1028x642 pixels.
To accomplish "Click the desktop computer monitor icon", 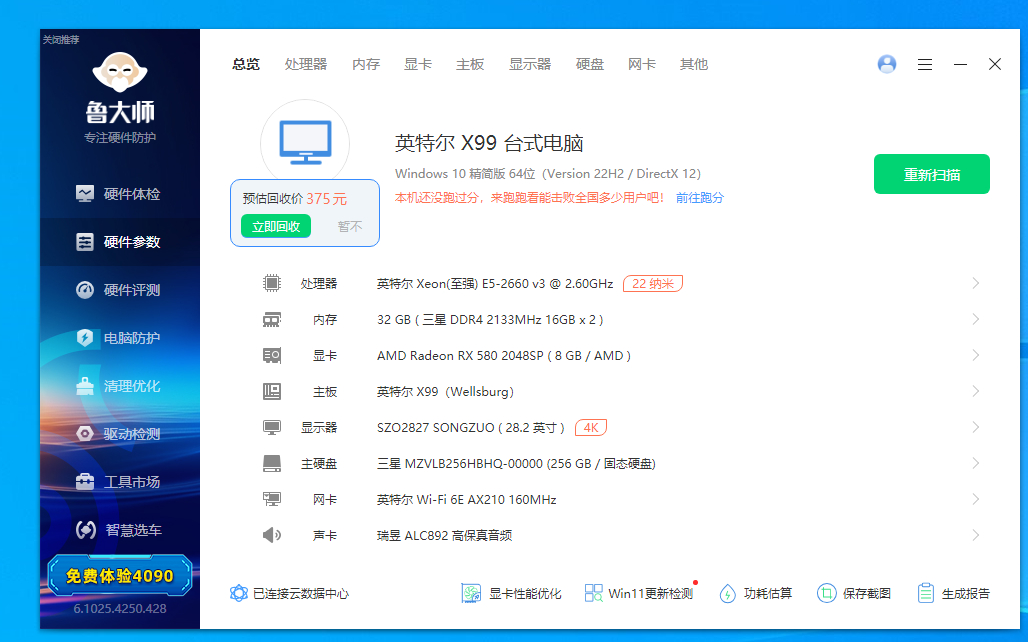I will click(x=305, y=142).
